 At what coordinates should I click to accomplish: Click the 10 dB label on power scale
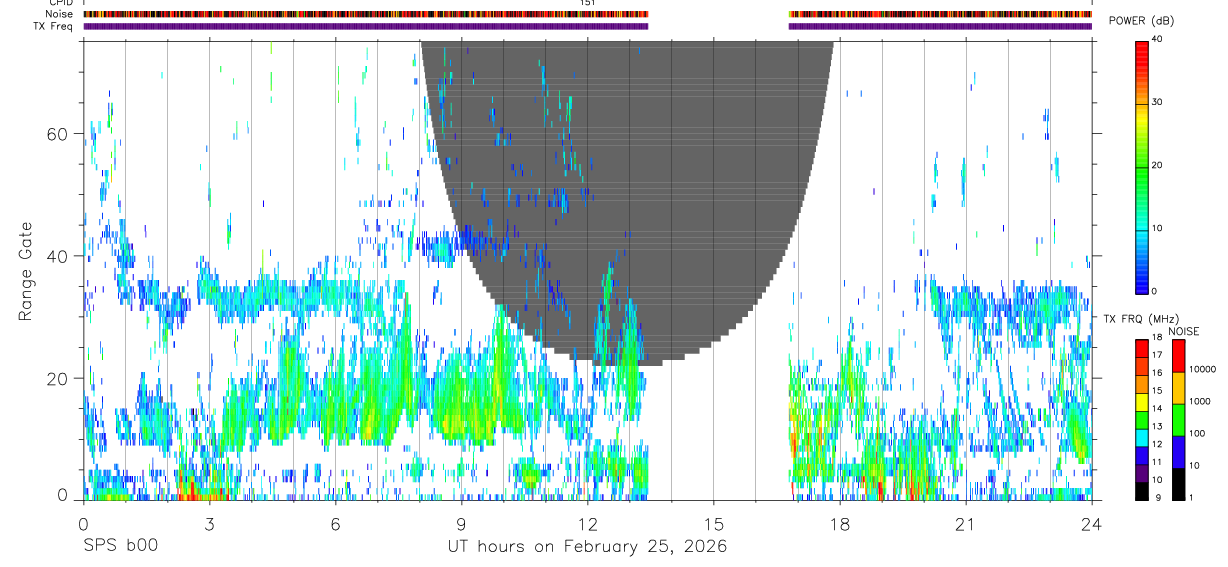(1157, 228)
